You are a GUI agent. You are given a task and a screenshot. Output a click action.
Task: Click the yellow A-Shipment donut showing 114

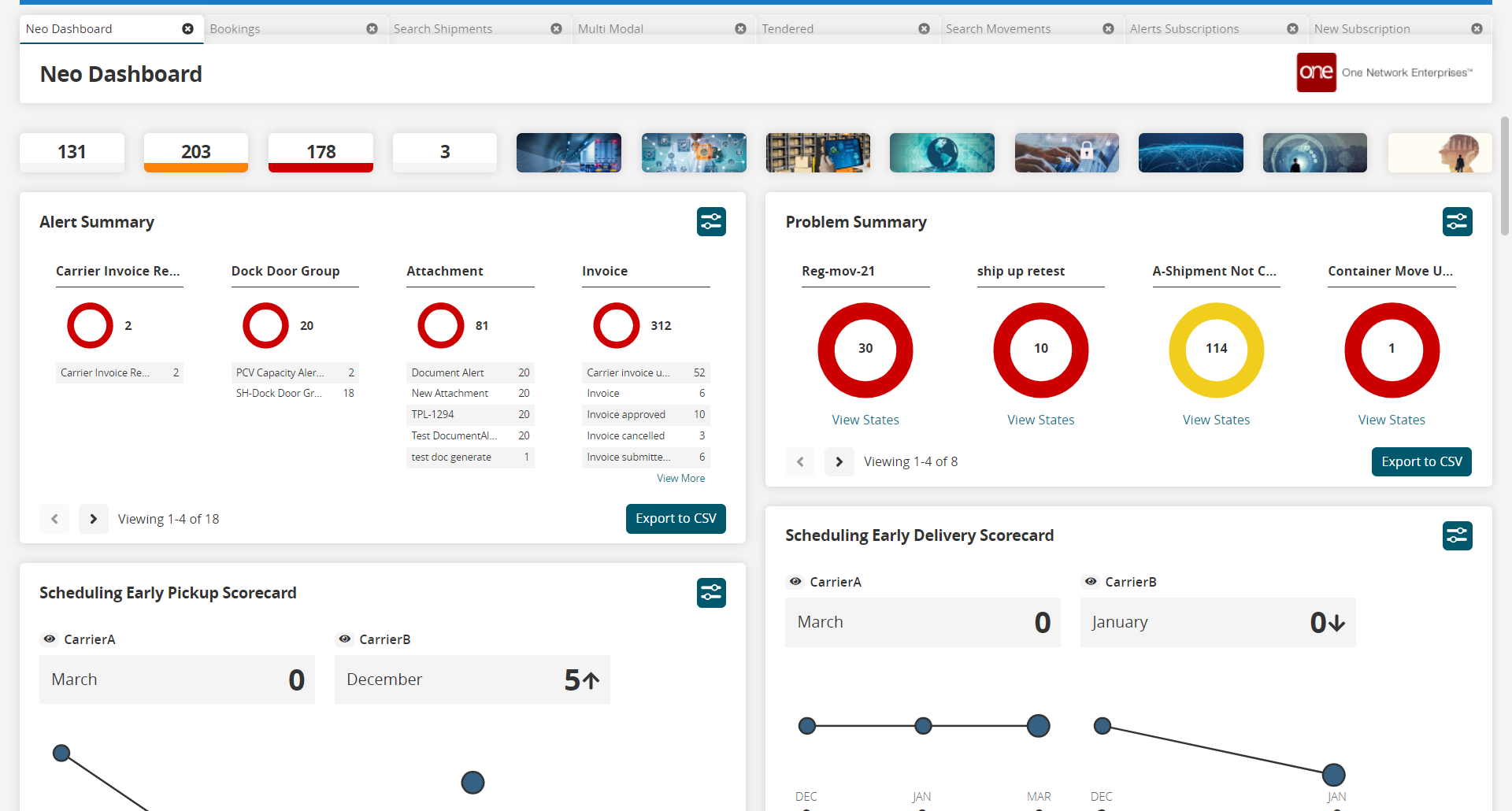pos(1216,350)
